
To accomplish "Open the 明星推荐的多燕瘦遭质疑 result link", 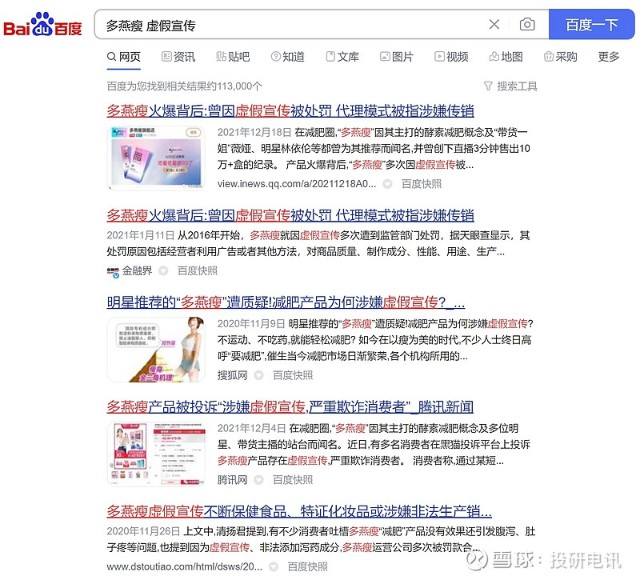I will [x=286, y=302].
